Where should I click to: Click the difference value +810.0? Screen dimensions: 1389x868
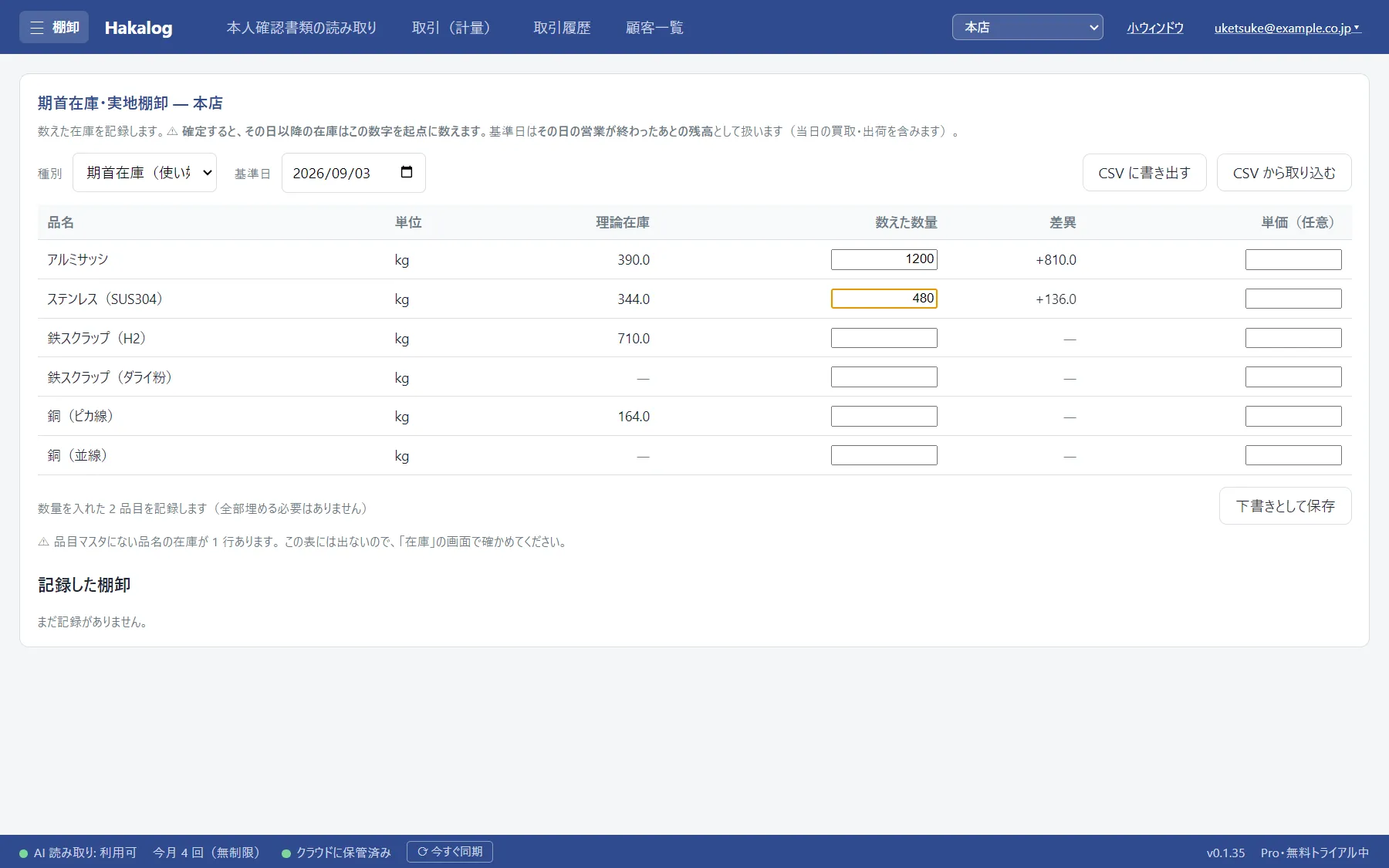pos(1056,260)
